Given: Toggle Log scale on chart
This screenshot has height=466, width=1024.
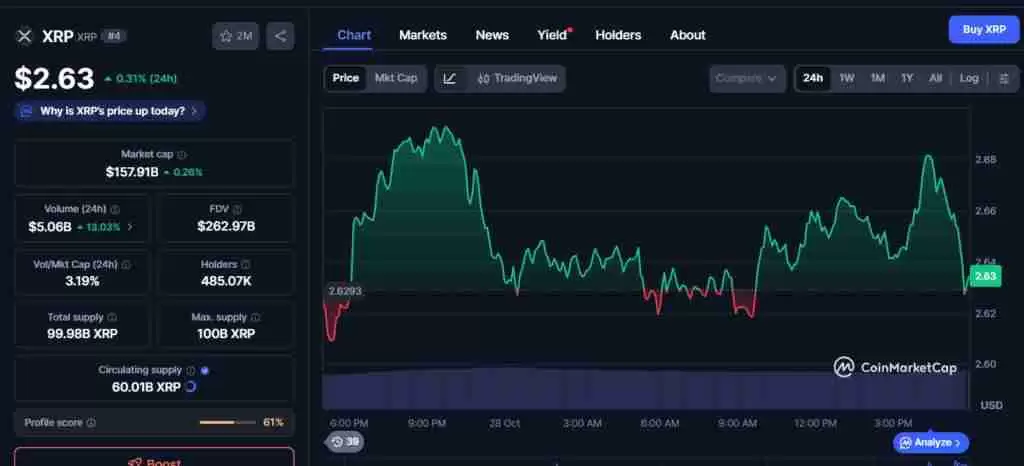Looking at the screenshot, I should pyautogui.click(x=969, y=78).
